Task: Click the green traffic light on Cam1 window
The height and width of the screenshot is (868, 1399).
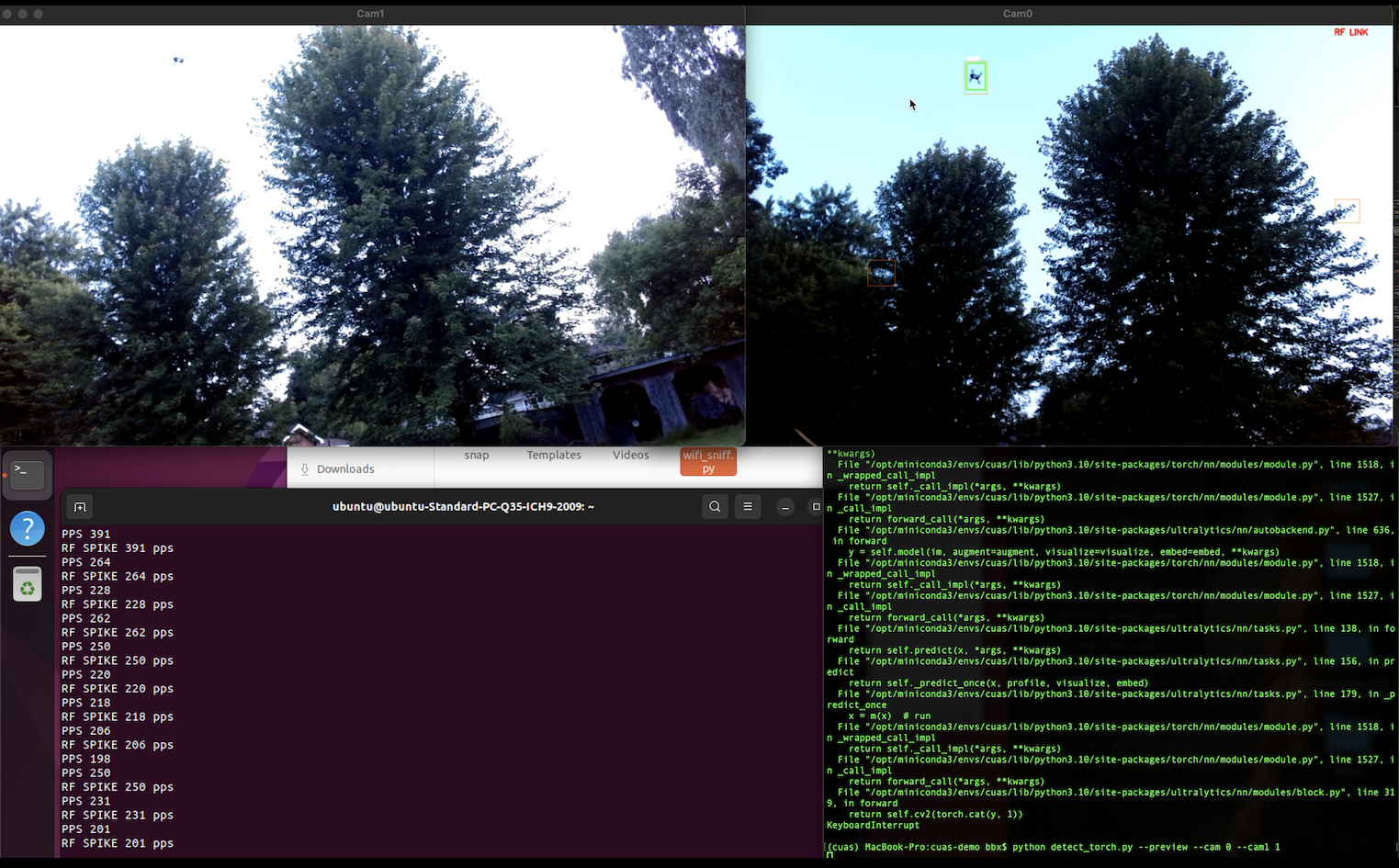Action: [38, 14]
